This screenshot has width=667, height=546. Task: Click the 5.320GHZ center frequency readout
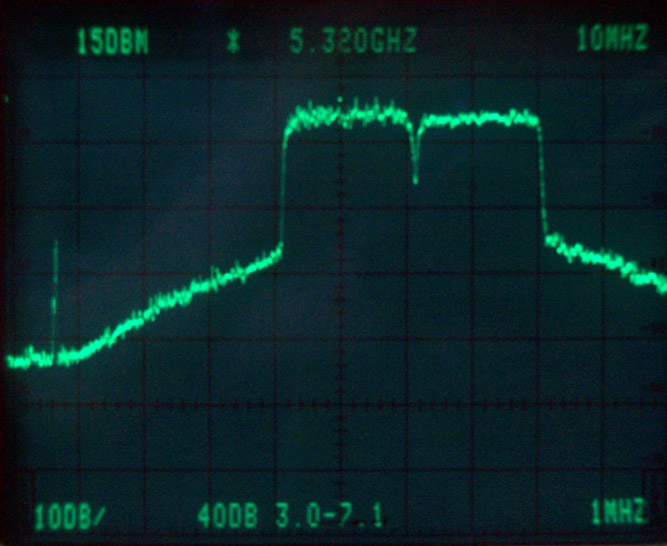click(x=353, y=42)
